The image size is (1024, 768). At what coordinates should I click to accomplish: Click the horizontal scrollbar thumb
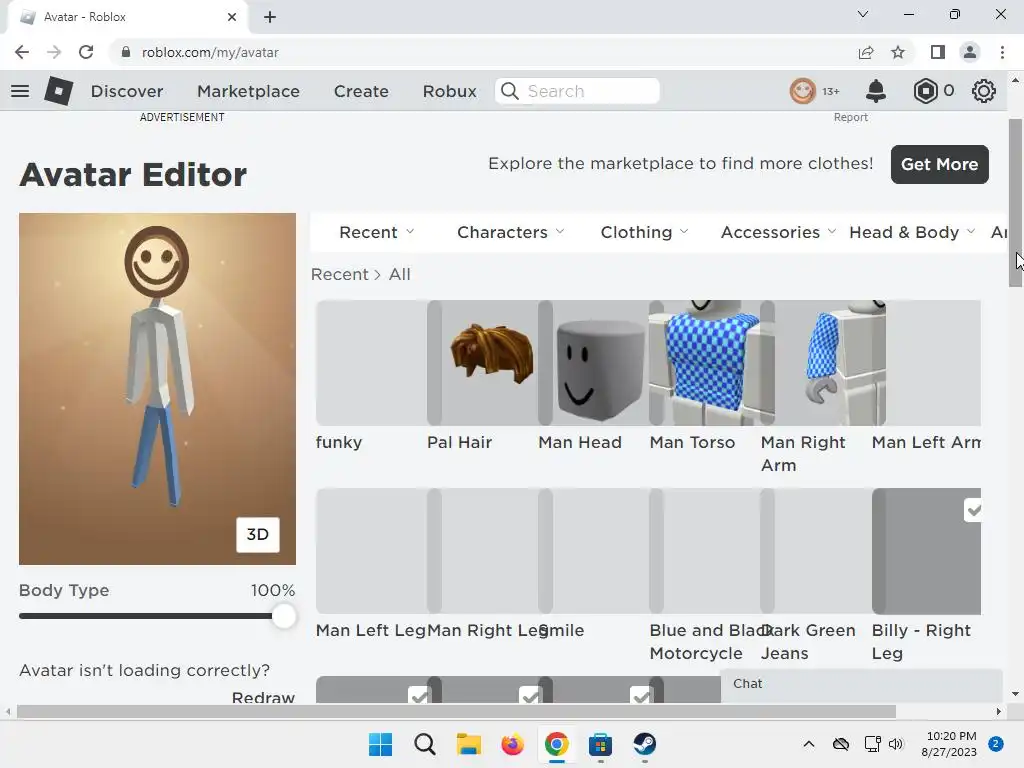(x=456, y=711)
